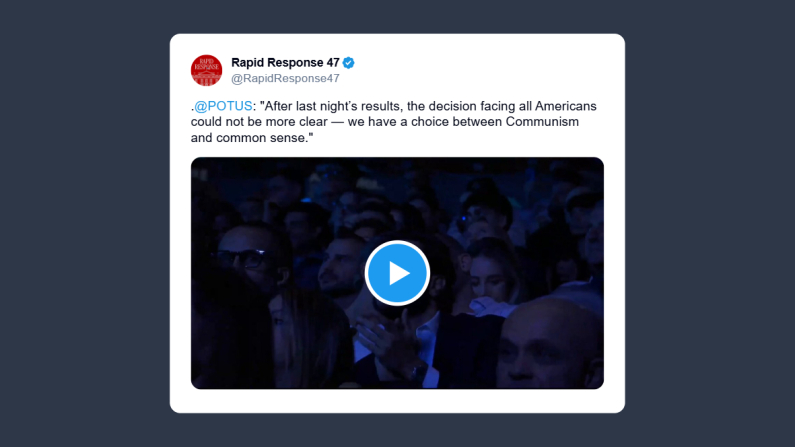Click the blue verified badge
The height and width of the screenshot is (447, 795).
point(348,63)
